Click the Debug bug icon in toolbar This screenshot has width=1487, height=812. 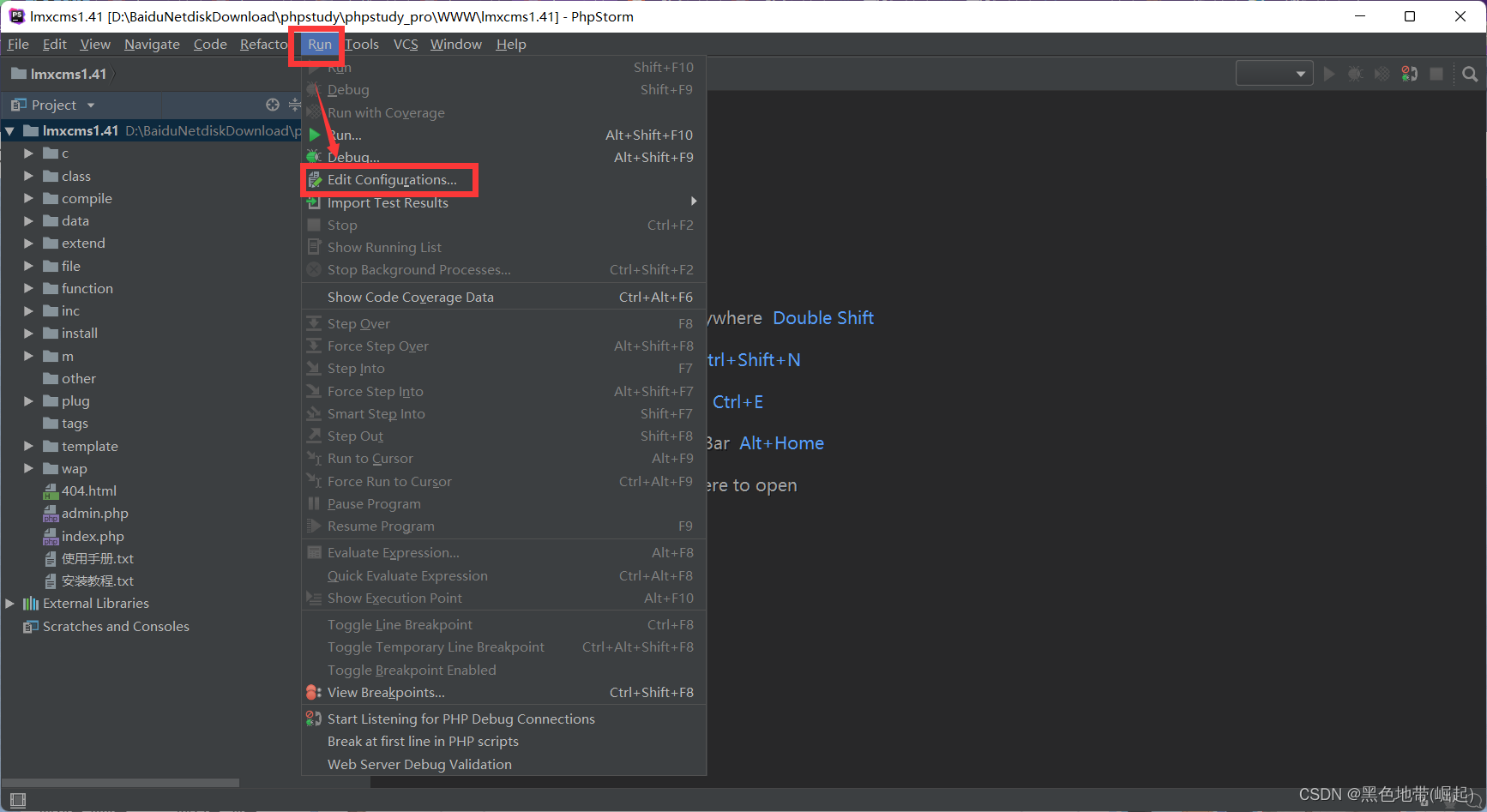(1355, 75)
